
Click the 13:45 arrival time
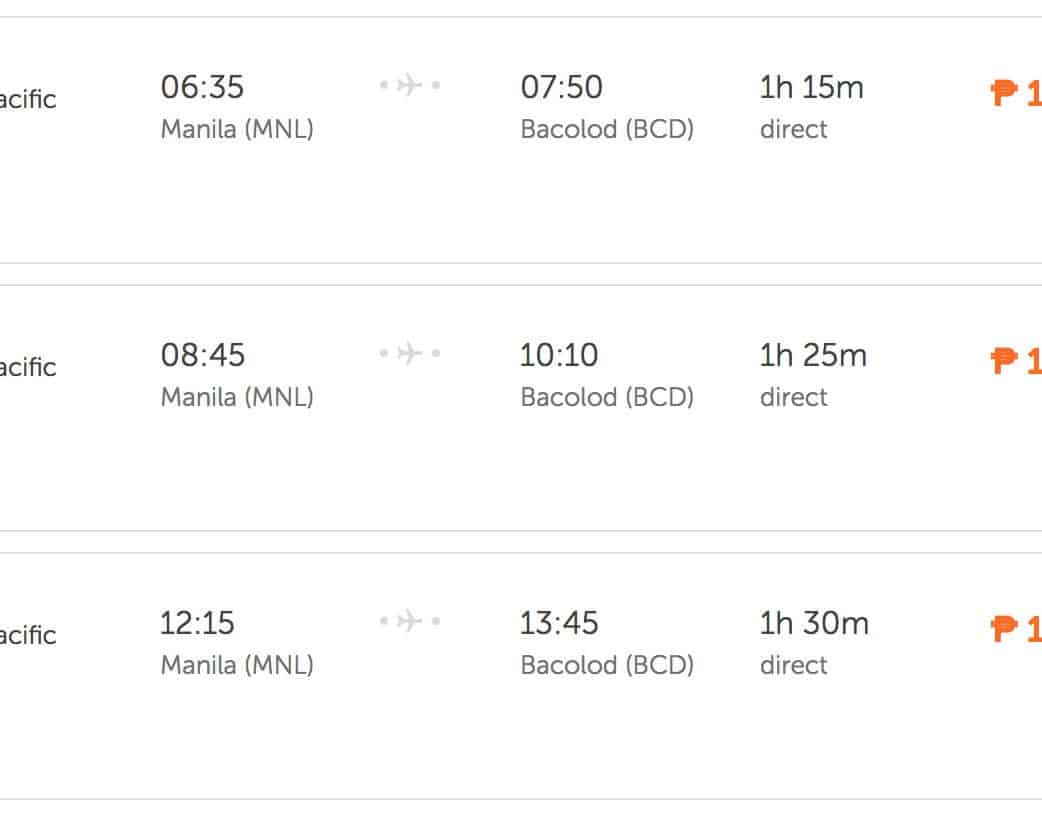tap(559, 623)
